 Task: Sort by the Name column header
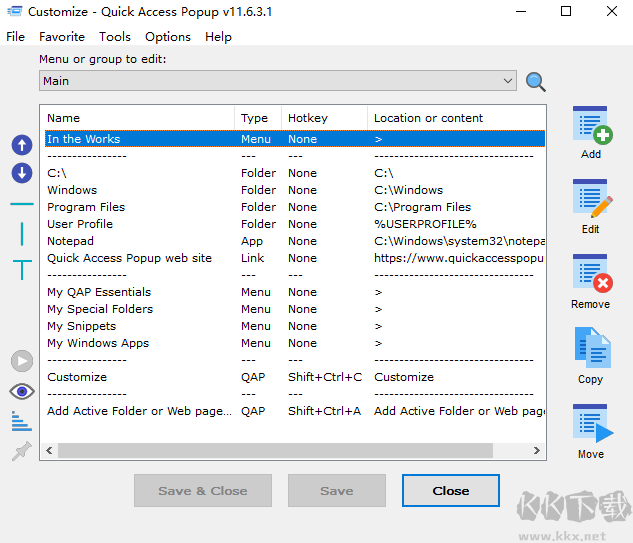(x=139, y=118)
